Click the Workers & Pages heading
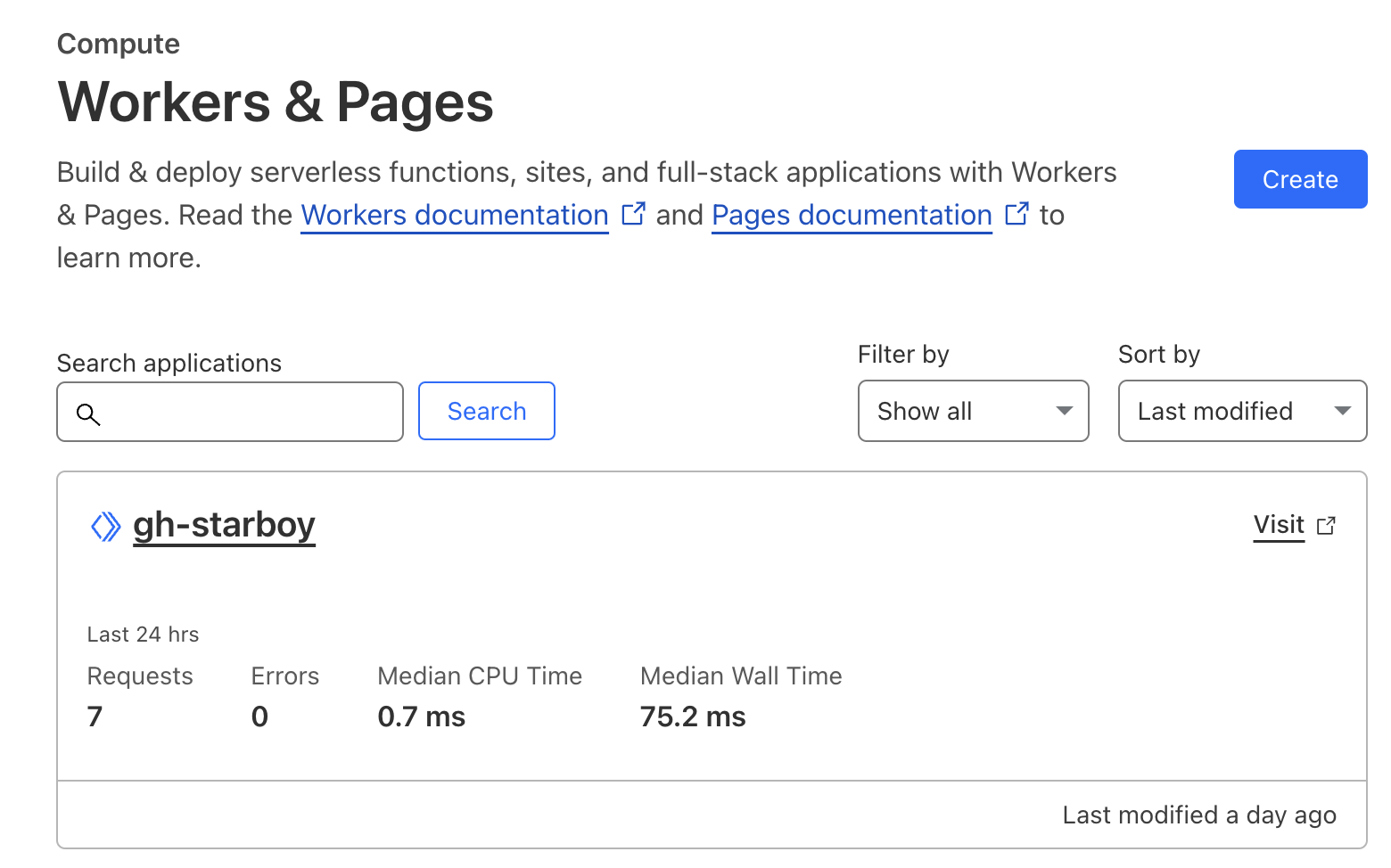Viewport: 1391px width, 868px height. [276, 102]
